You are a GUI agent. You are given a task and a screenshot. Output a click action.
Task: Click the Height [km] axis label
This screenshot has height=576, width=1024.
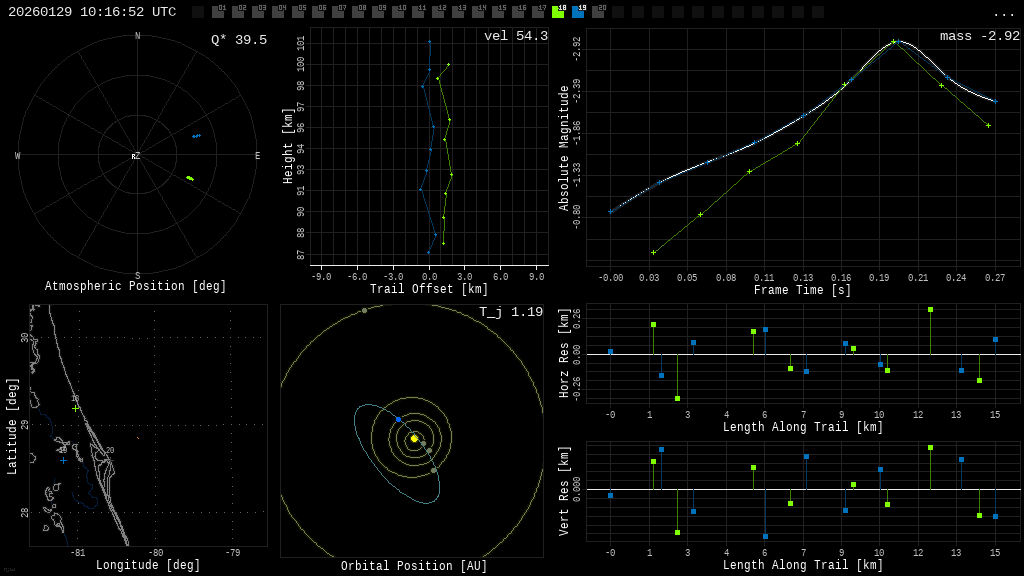tap(288, 146)
